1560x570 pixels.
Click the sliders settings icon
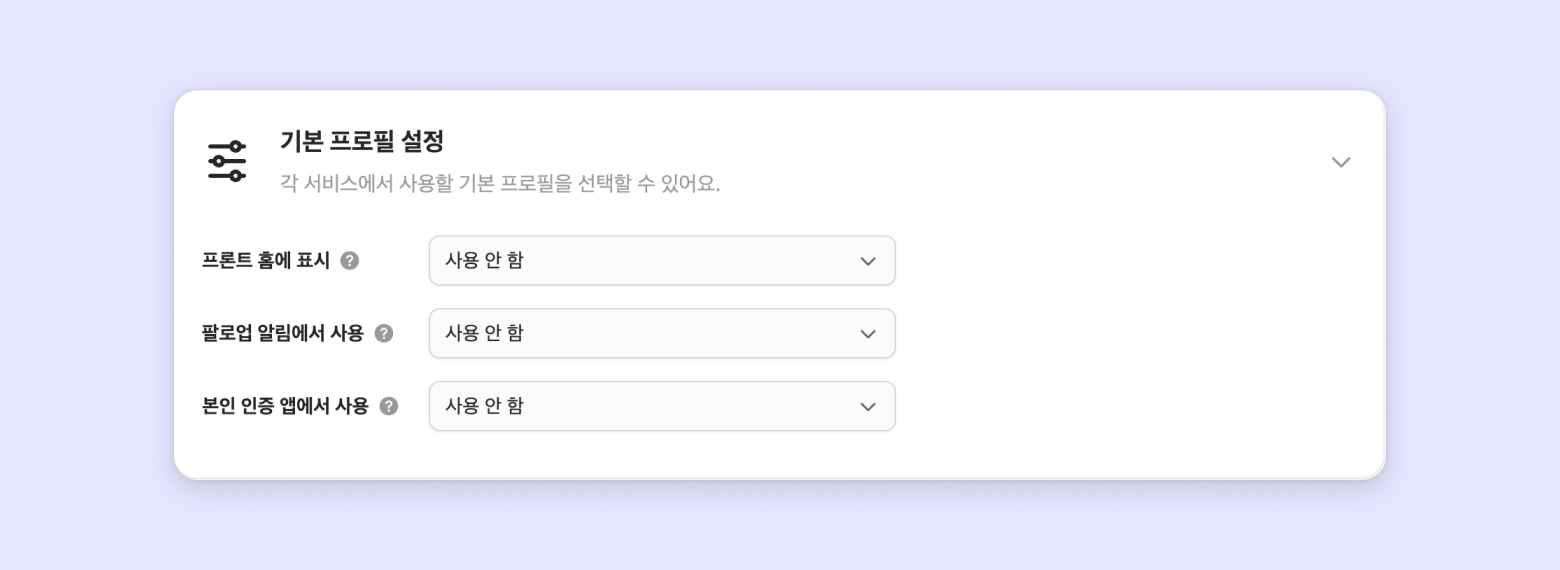(x=227, y=161)
